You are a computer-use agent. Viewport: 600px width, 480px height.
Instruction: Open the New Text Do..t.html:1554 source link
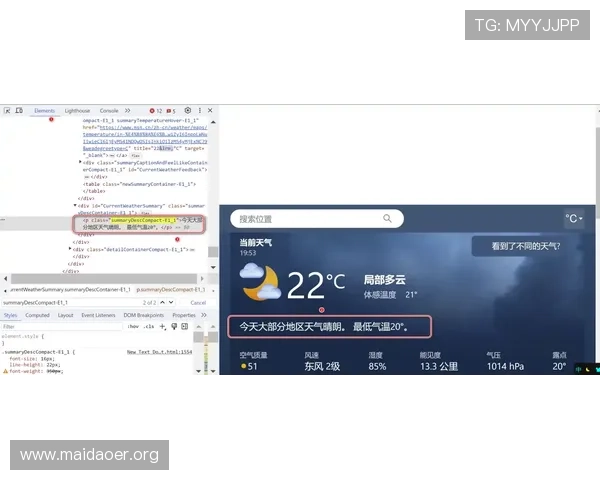(x=160, y=352)
